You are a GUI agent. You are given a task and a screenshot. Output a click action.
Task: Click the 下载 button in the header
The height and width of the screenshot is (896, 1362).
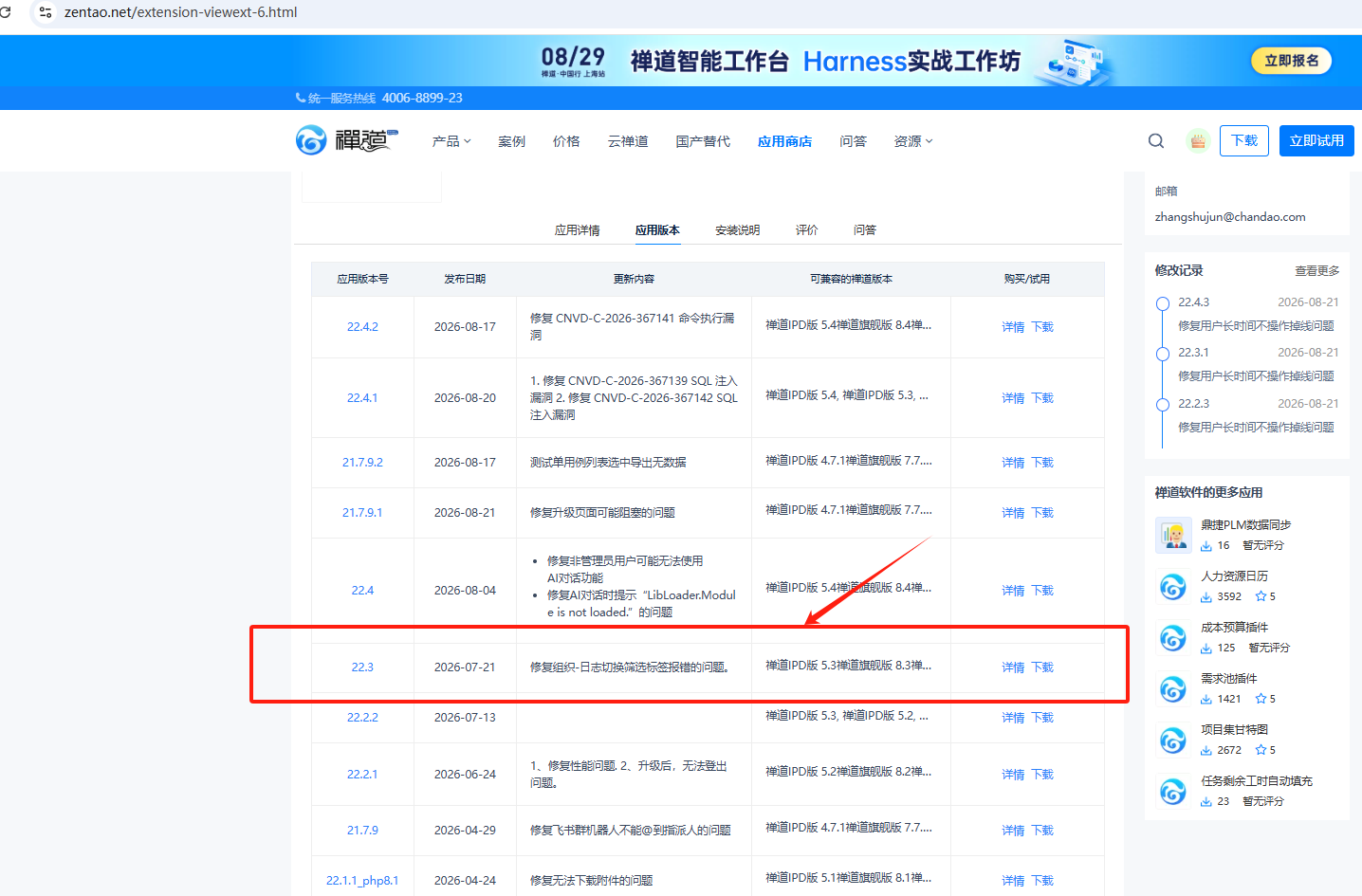click(1244, 140)
